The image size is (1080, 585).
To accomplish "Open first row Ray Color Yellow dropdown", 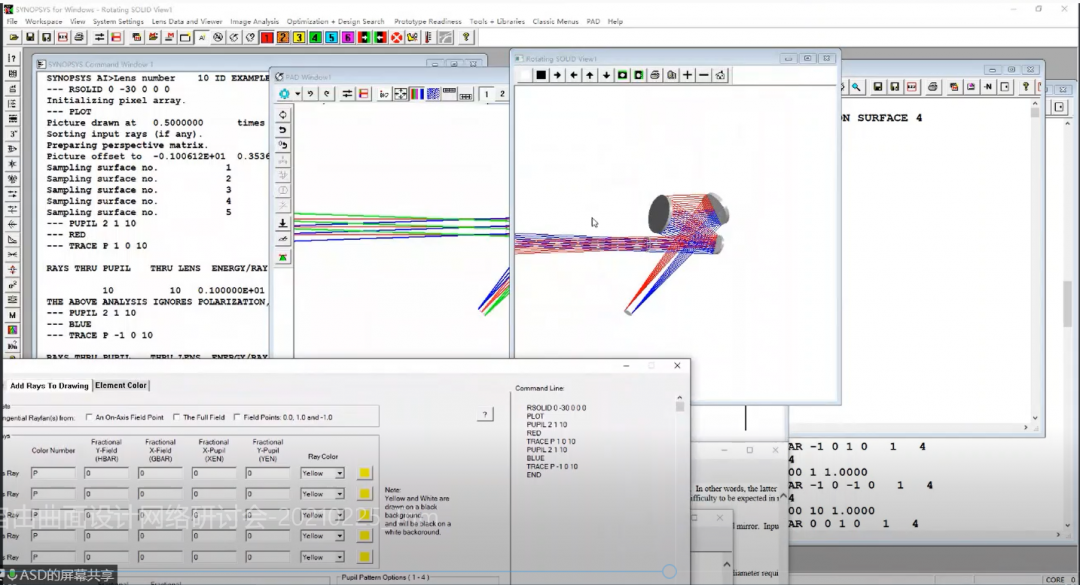I will (340, 473).
